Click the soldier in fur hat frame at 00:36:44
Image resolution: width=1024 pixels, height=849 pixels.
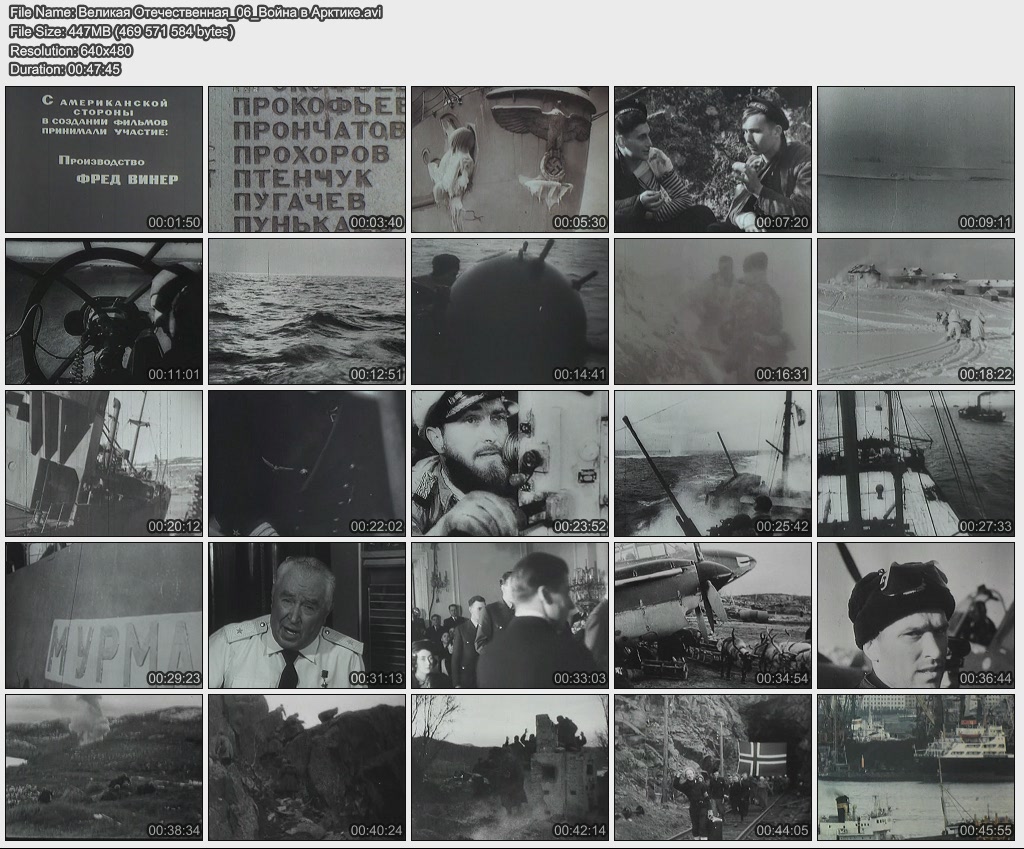pyautogui.click(x=916, y=615)
